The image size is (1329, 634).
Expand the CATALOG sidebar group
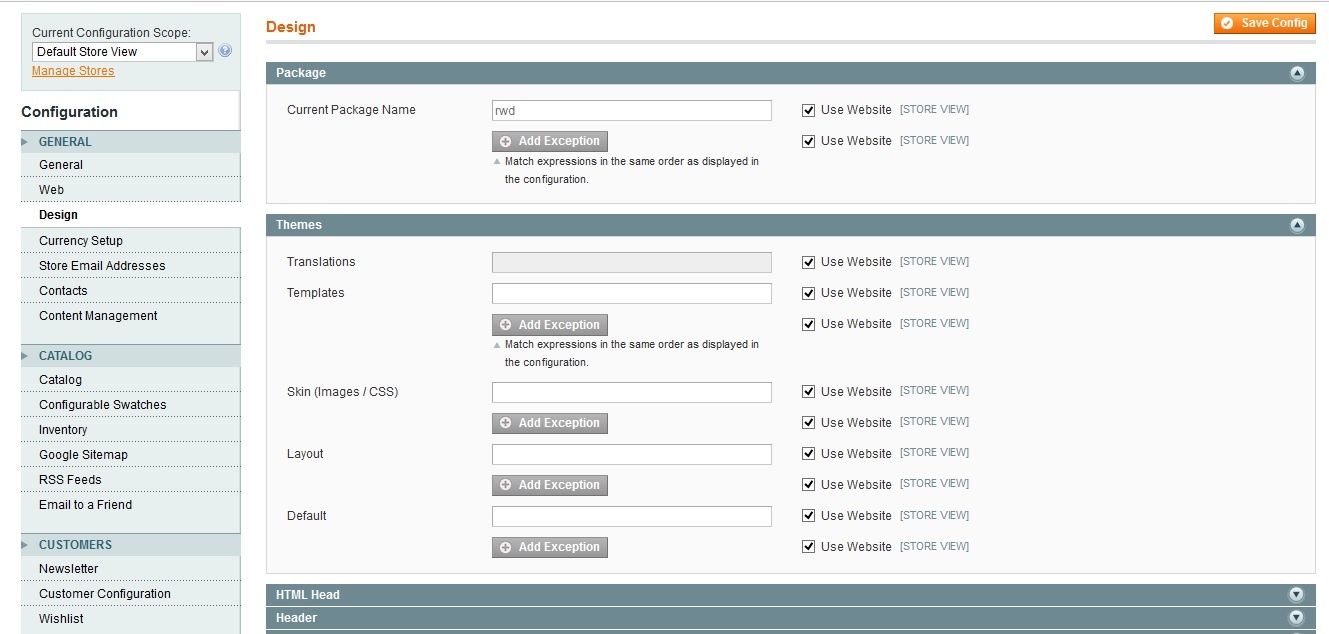pos(130,356)
